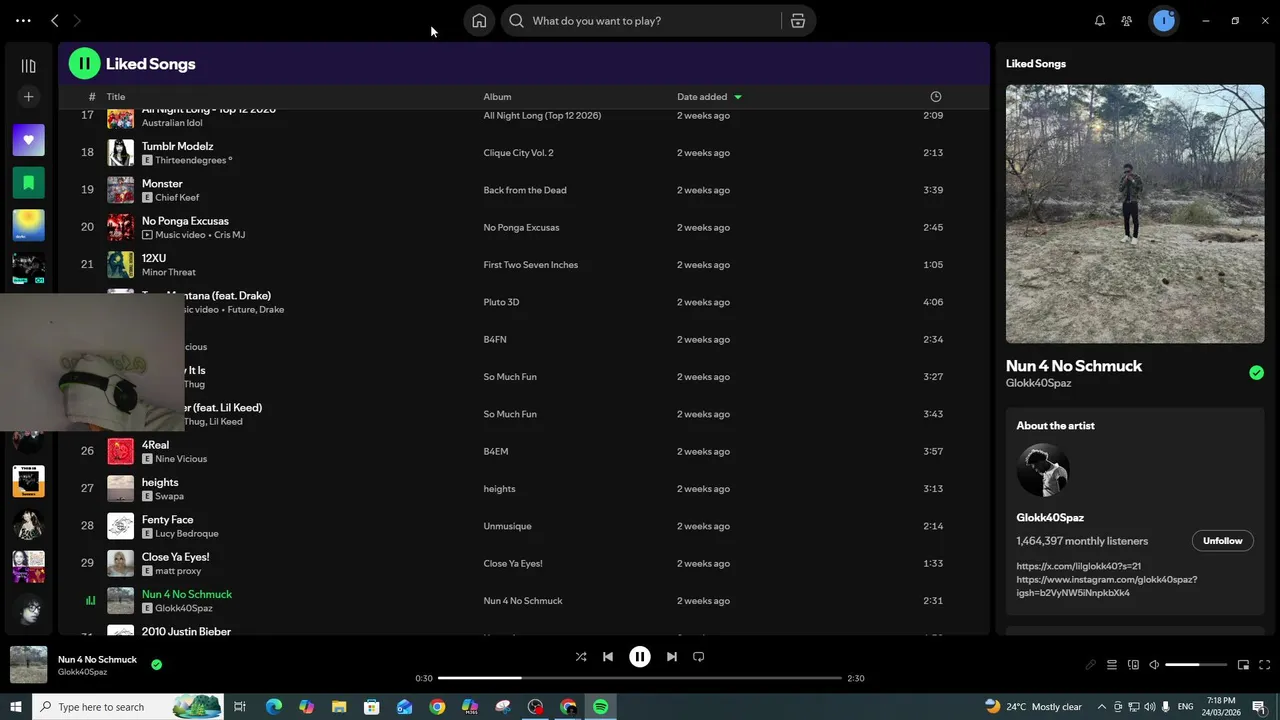Open Your Library sidebar icon

pyautogui.click(x=28, y=66)
